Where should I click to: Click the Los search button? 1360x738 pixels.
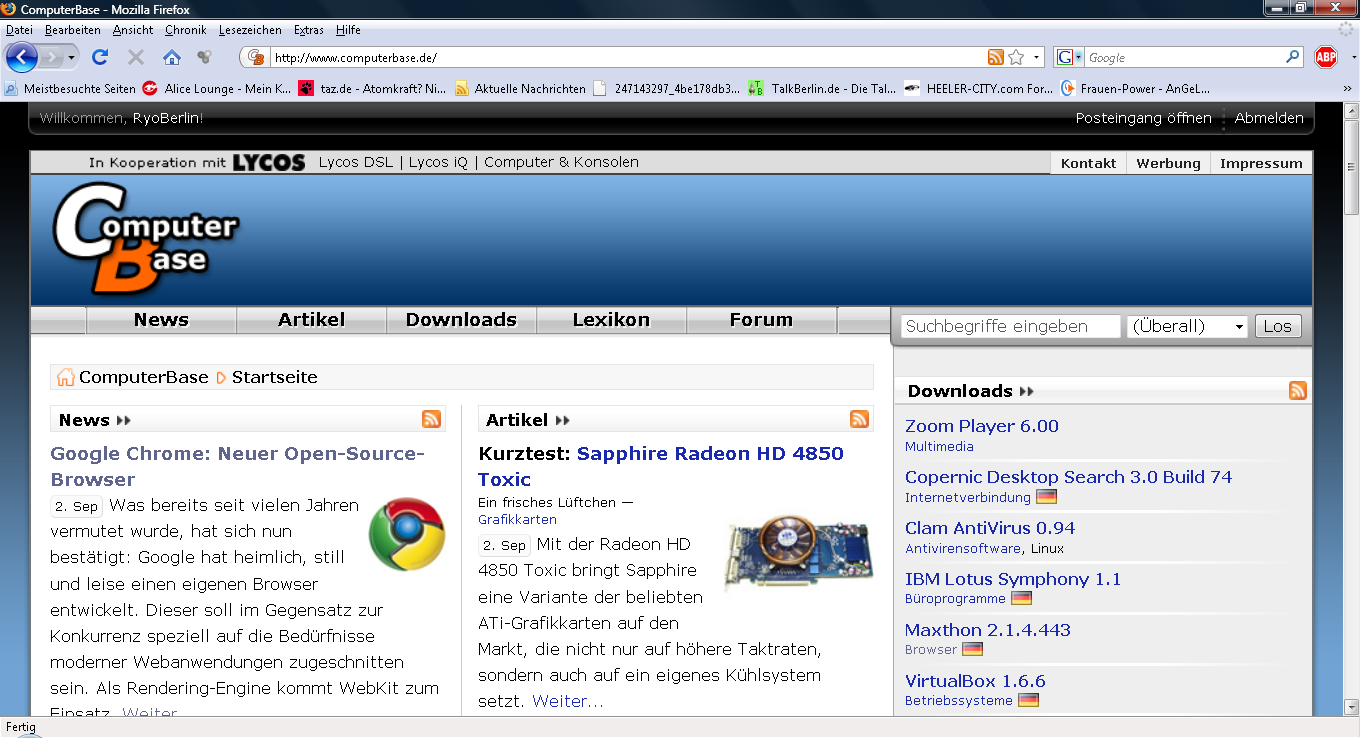coord(1277,326)
